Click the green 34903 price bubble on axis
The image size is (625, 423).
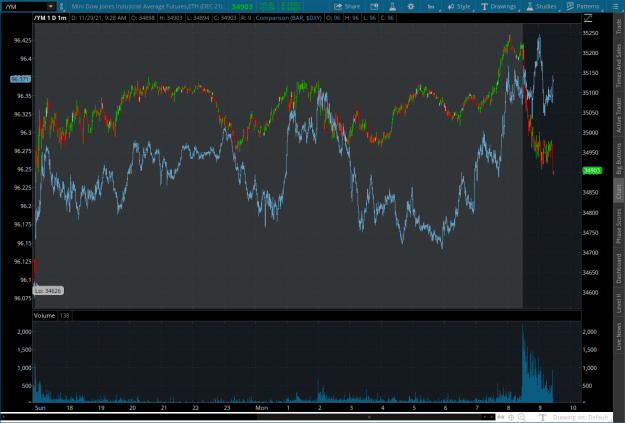pos(592,171)
